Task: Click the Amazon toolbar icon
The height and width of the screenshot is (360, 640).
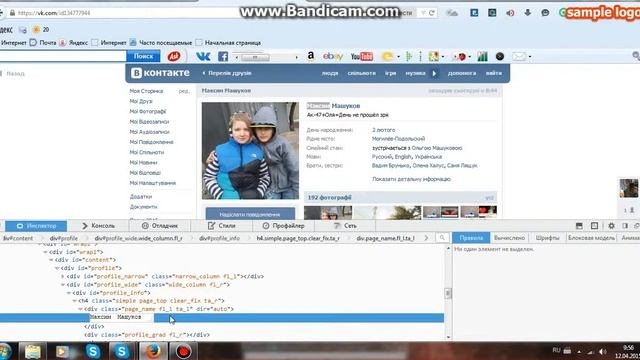Action: [311, 56]
